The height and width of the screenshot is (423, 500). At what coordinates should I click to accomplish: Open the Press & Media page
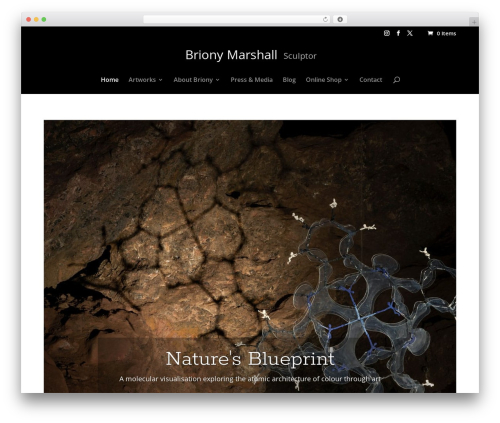tap(252, 80)
